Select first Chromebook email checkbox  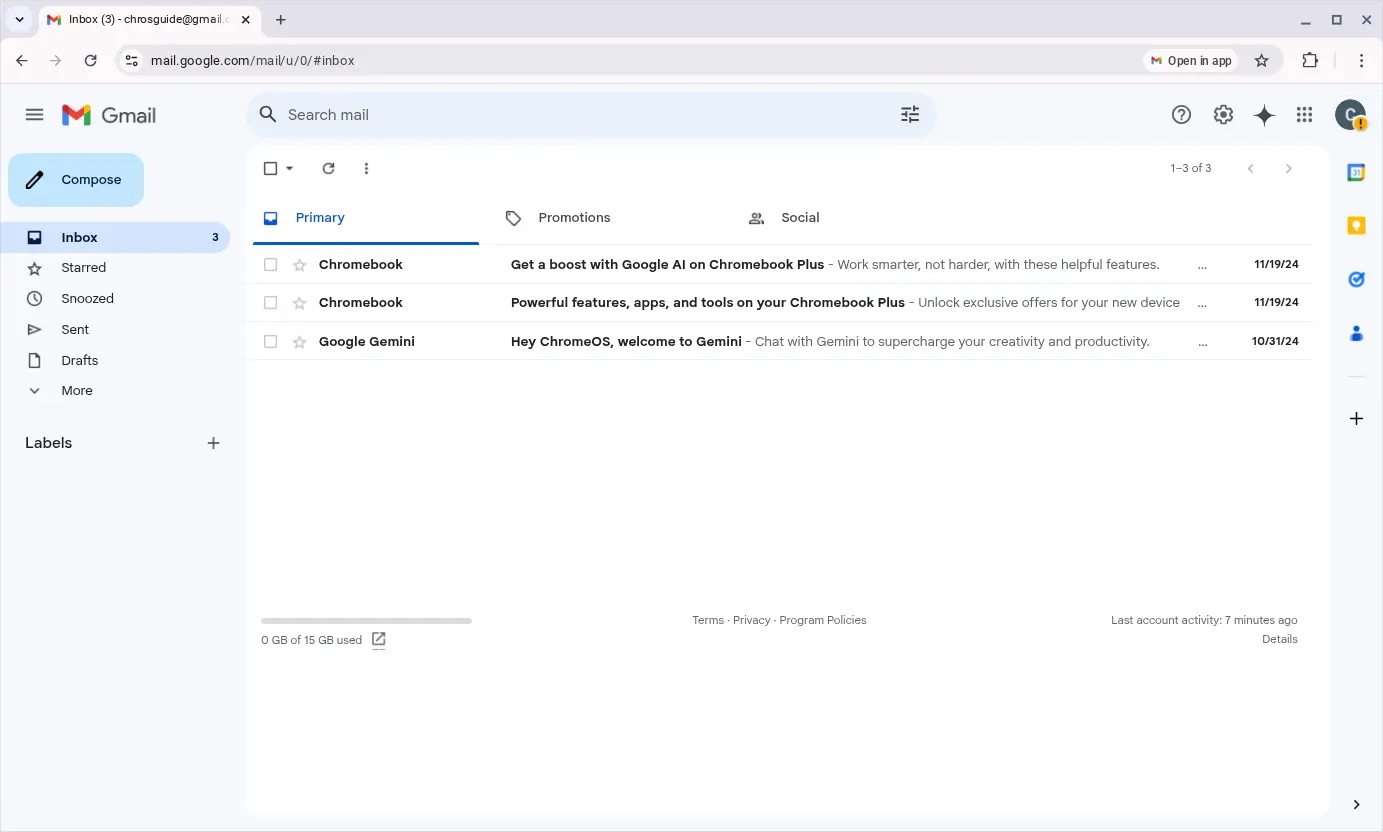point(270,265)
